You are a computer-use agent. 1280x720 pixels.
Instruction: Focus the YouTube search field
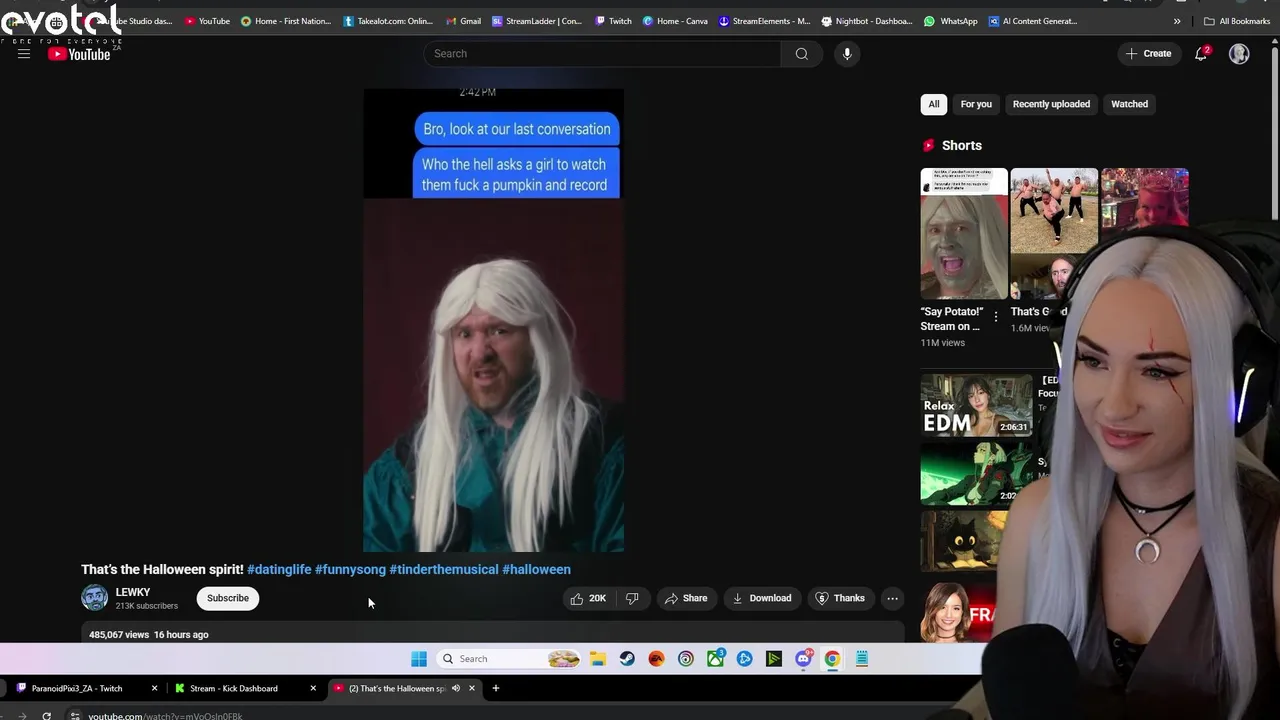pos(603,54)
